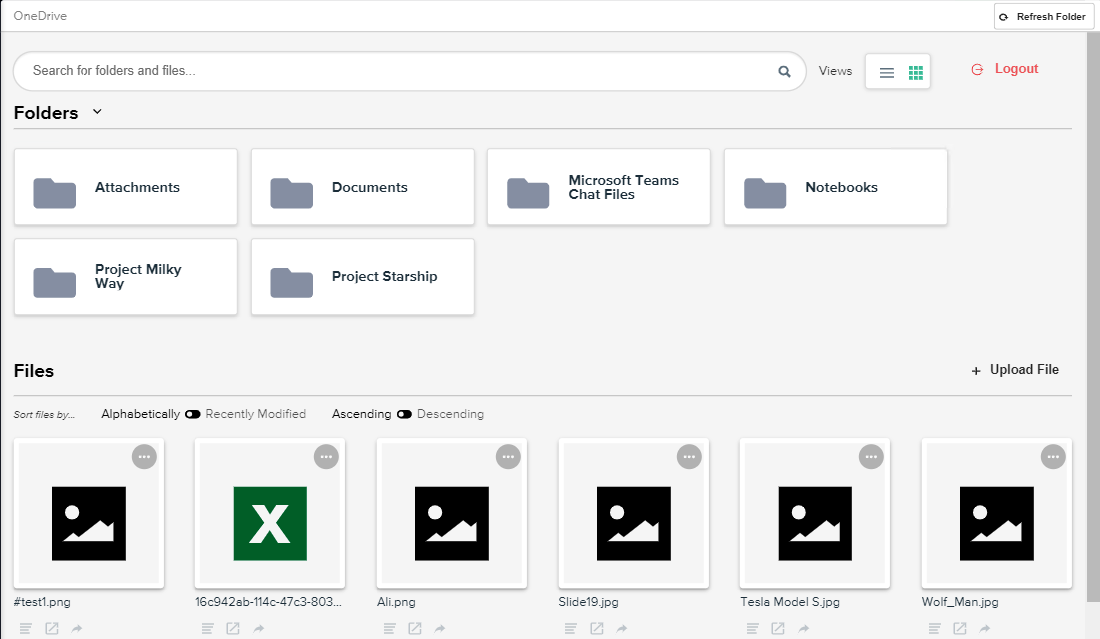This screenshot has height=639, width=1100.
Task: Open more options for Tesla Model S.jpg
Action: (871, 457)
